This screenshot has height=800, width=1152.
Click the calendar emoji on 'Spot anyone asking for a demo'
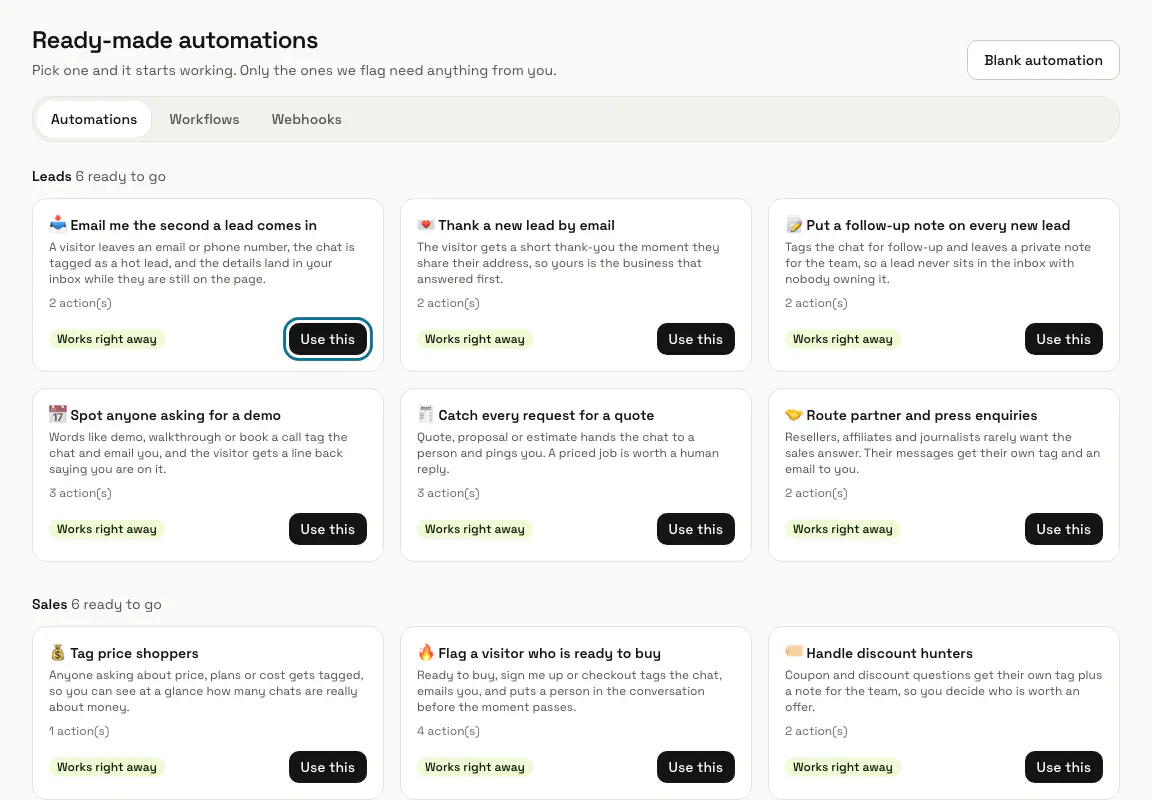[57, 414]
